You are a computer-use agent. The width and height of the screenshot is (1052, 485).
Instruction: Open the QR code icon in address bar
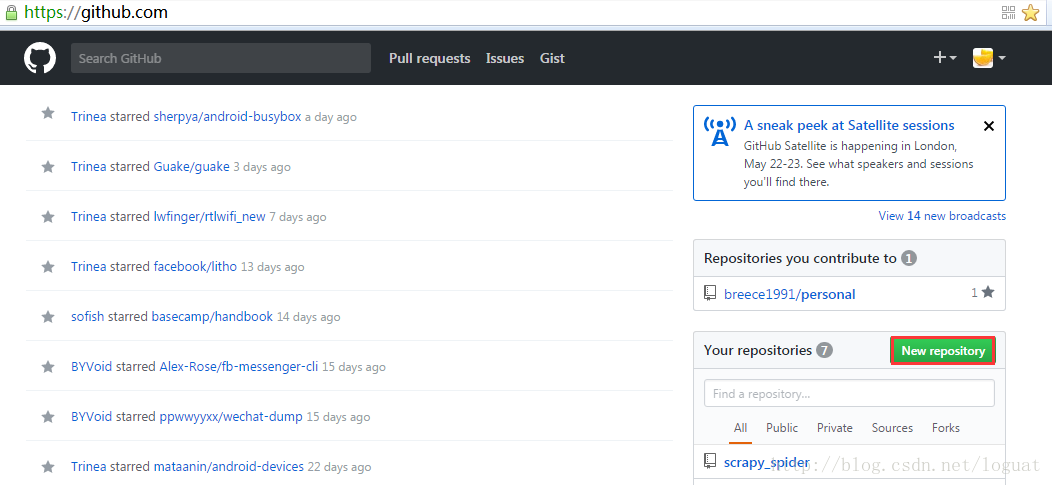click(x=1008, y=12)
